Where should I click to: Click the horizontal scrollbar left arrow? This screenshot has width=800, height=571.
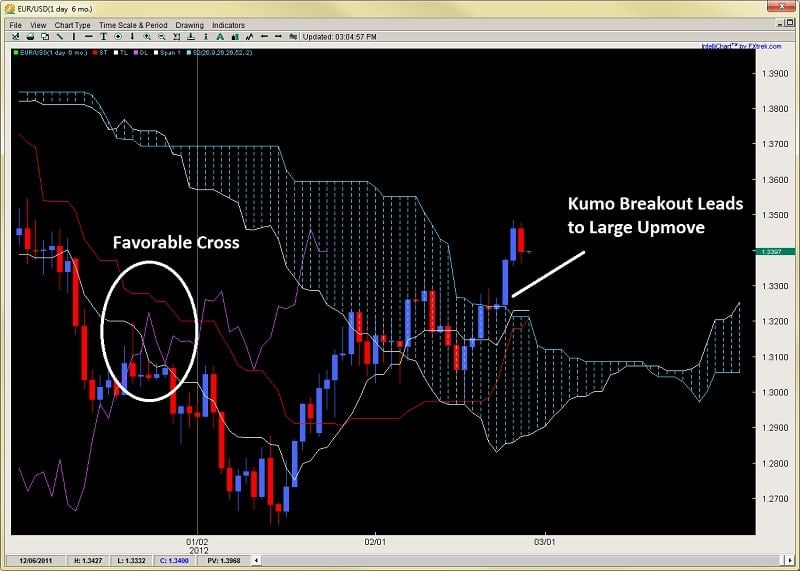pos(257,560)
